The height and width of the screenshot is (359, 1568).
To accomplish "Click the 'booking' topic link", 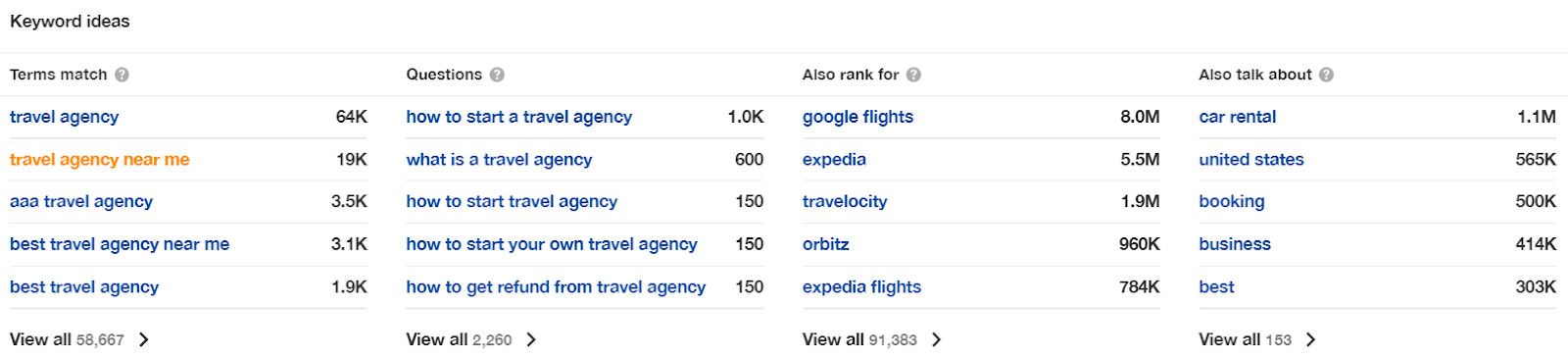I will tap(1232, 201).
